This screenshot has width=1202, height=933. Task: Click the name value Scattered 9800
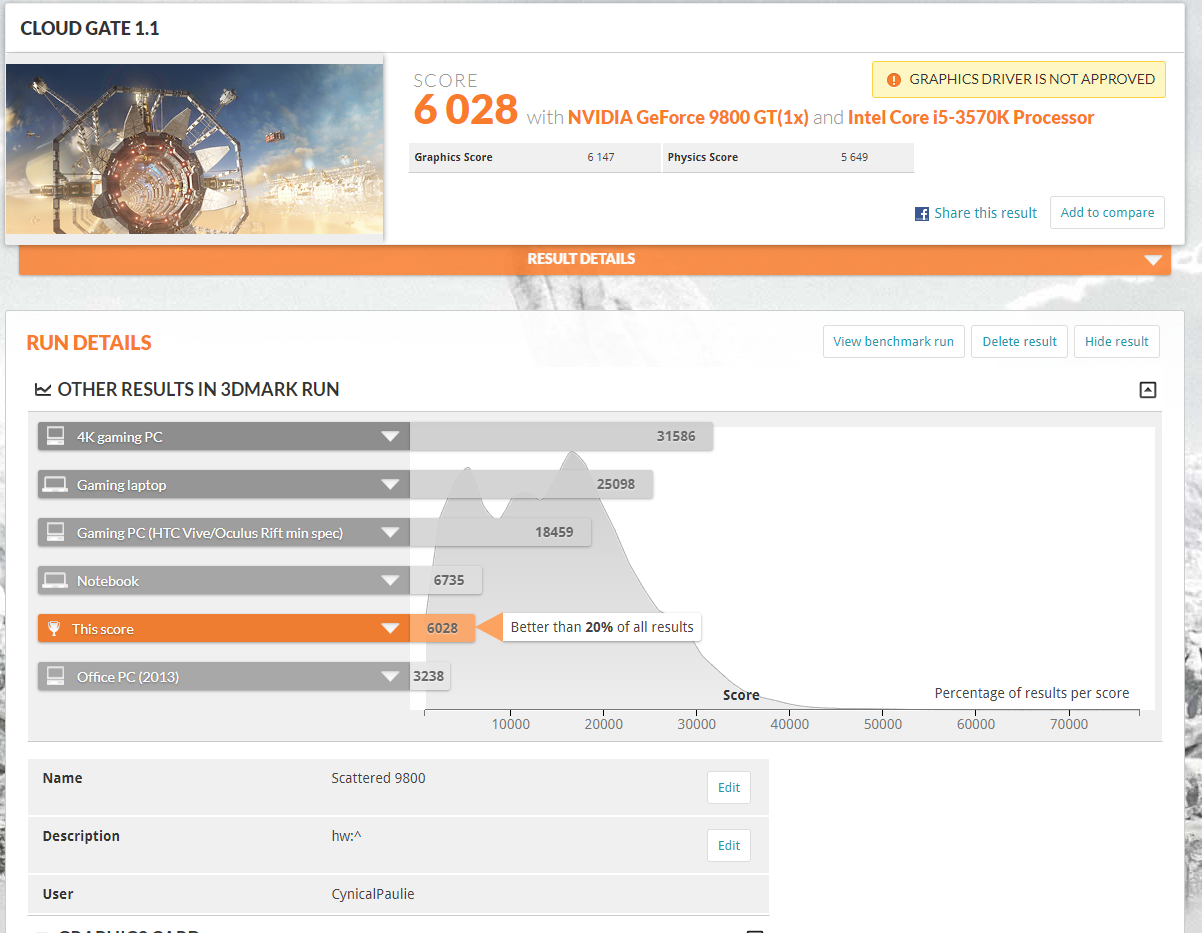tap(378, 778)
